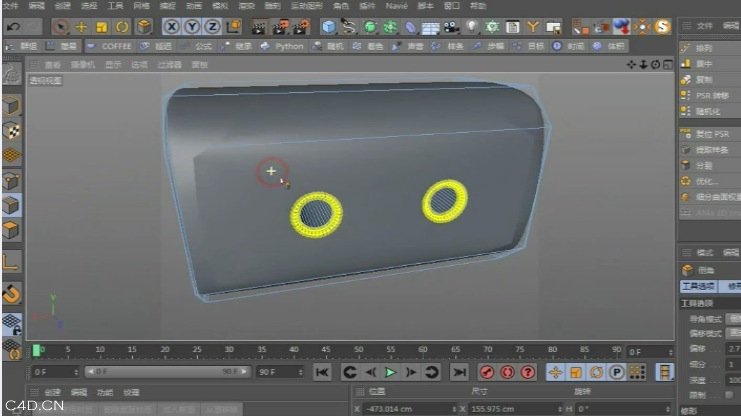This screenshot has height=416, width=741.
Task: Click the record keyframe red button
Action: click(x=487, y=373)
